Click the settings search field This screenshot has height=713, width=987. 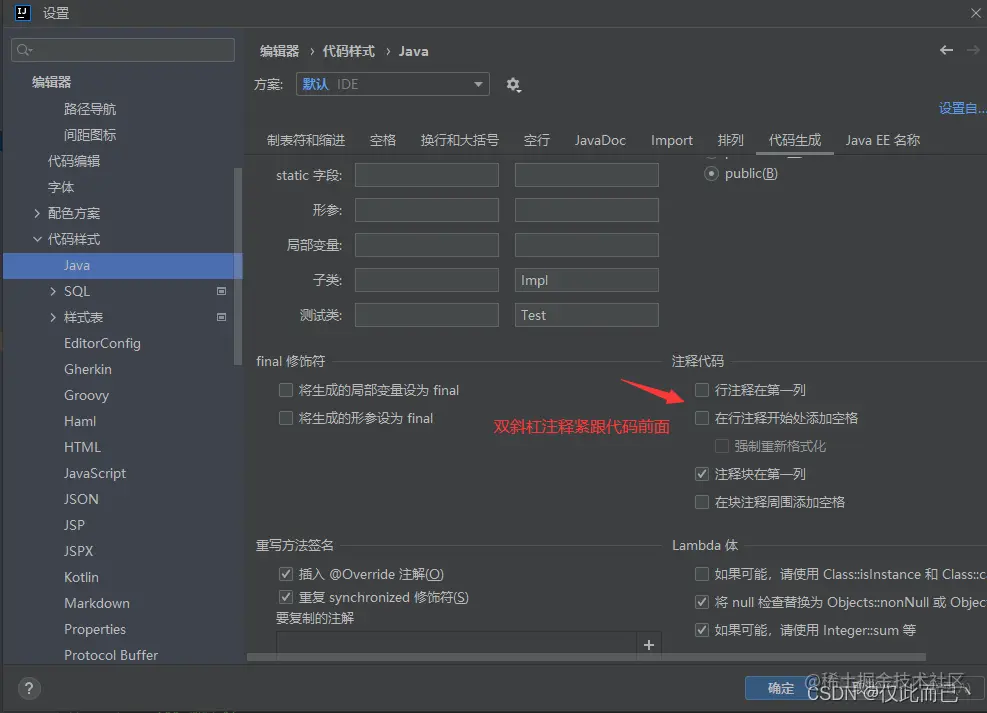pyautogui.click(x=123, y=50)
